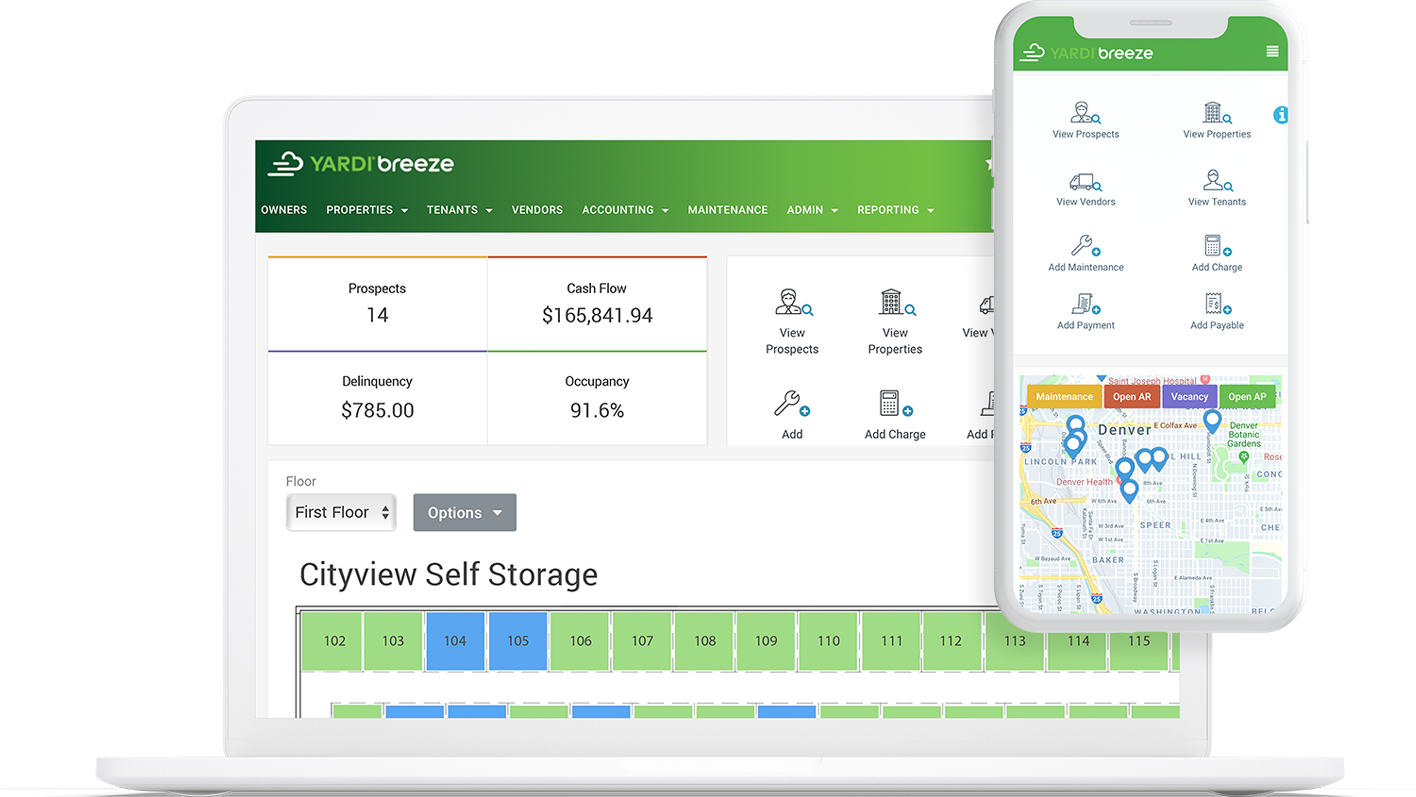Open the hamburger menu on phone header
Screen dimensions: 1416x797
point(1272,52)
